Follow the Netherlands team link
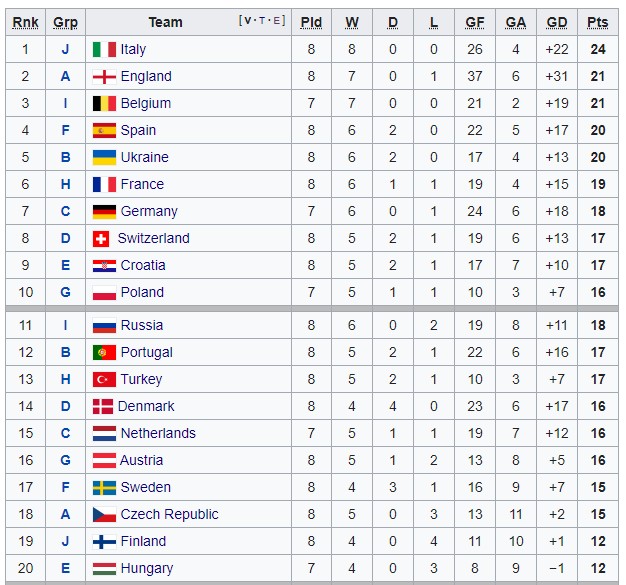The image size is (626, 585). [x=158, y=433]
